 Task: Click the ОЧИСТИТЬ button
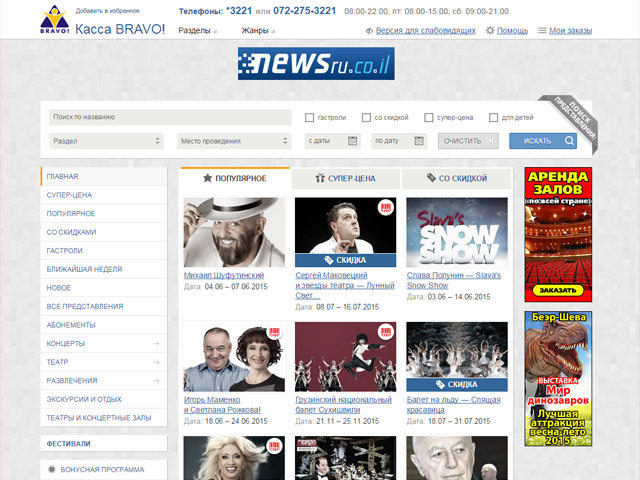(468, 141)
